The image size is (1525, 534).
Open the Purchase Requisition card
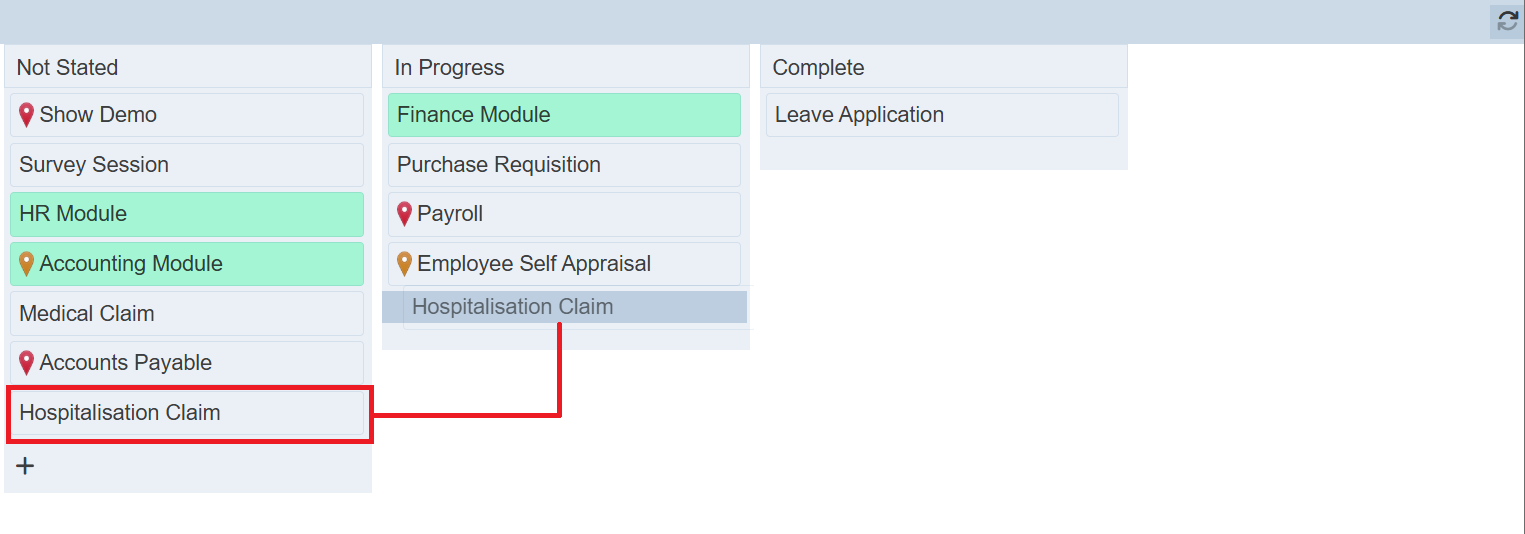click(499, 165)
